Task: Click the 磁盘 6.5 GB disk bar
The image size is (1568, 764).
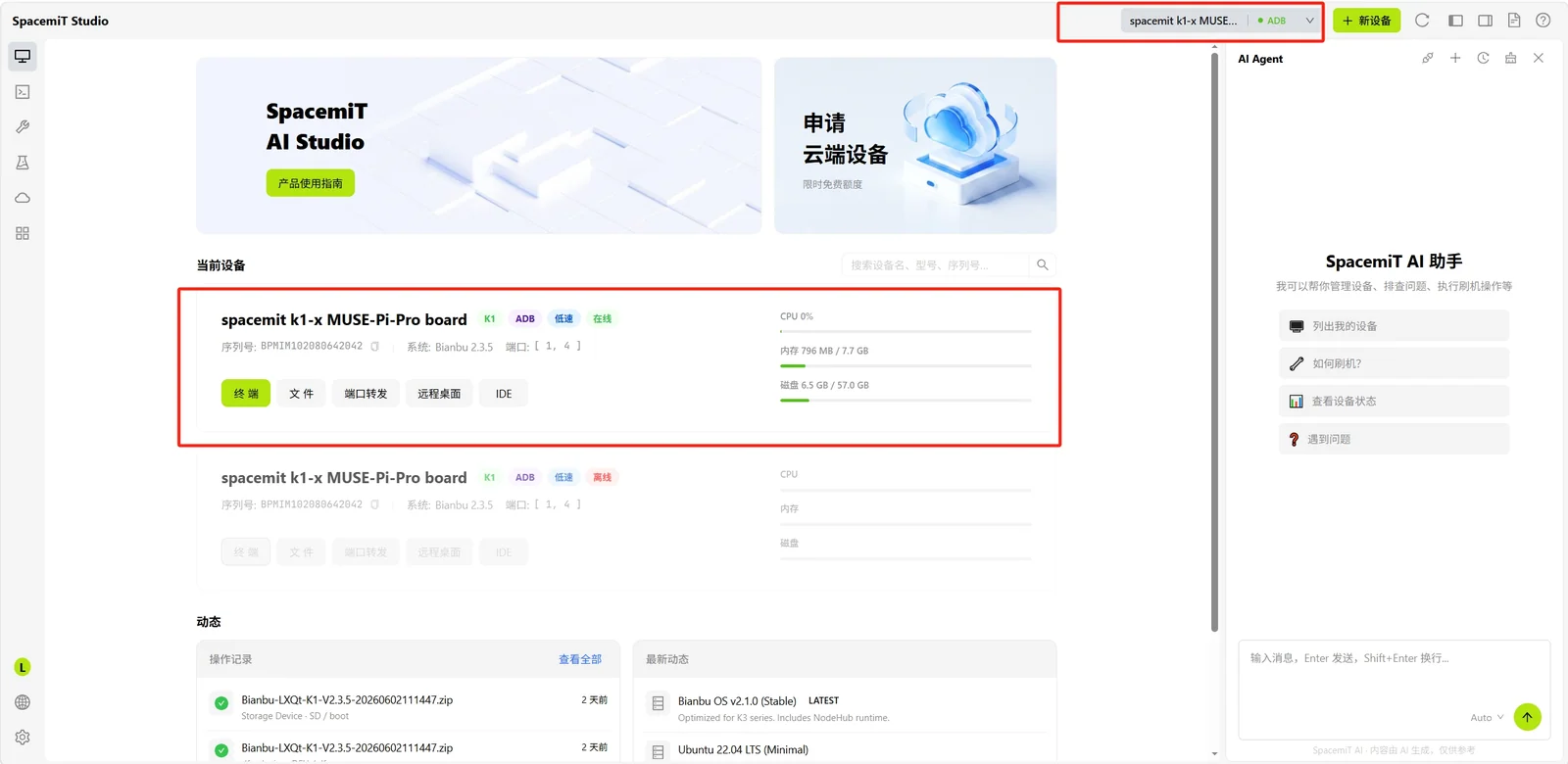Action: (906, 401)
